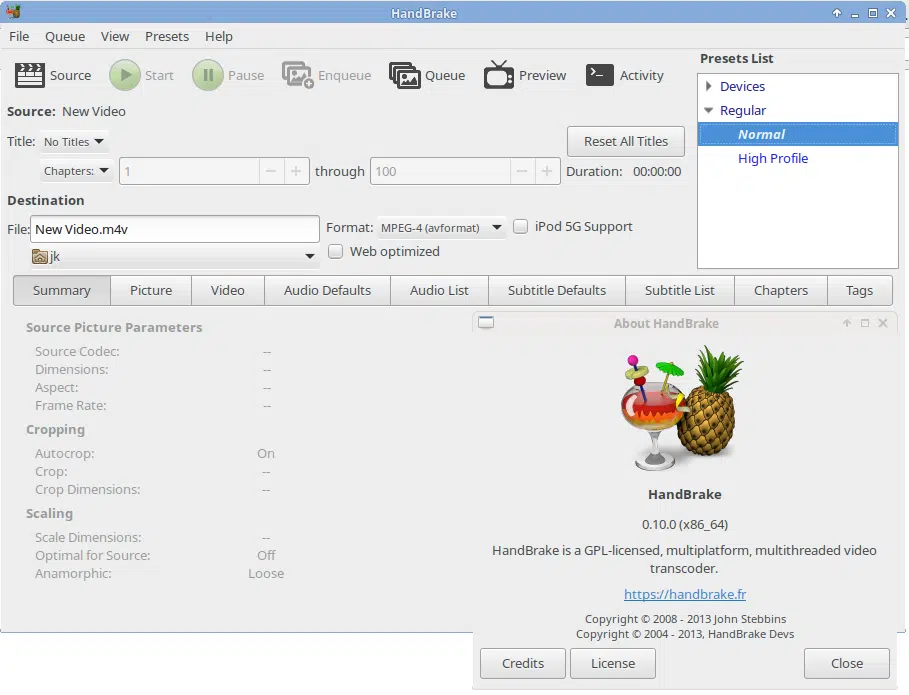Open the Preview television icon
909x695 pixels.
coord(498,75)
